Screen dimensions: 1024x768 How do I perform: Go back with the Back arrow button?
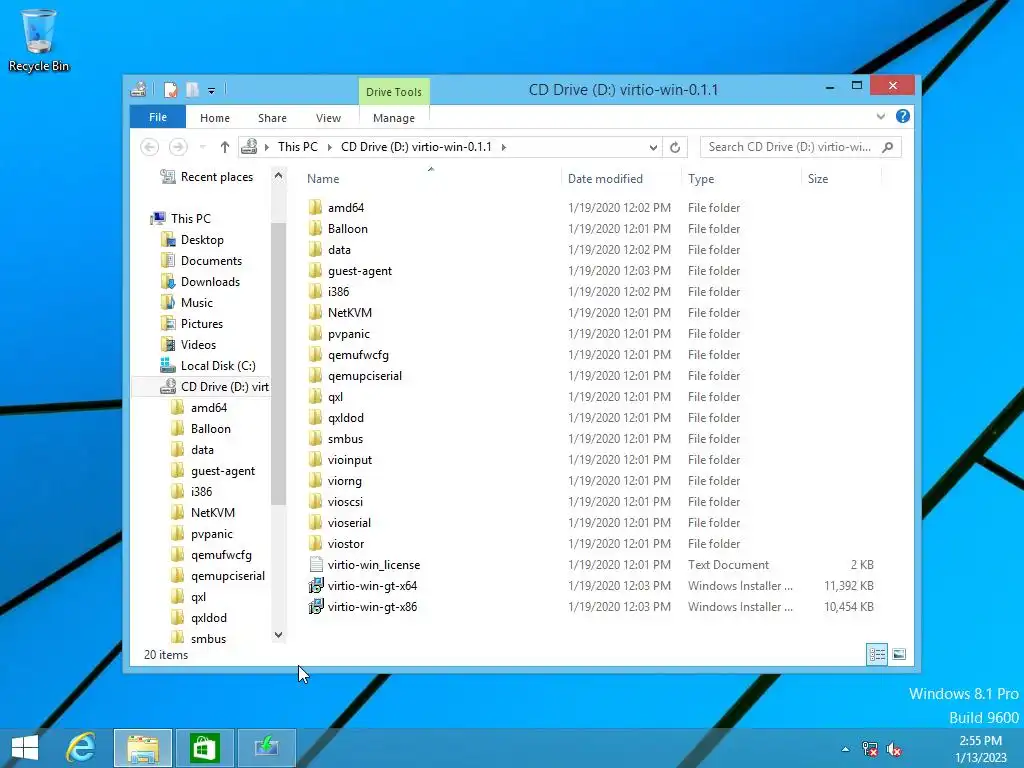(150, 147)
